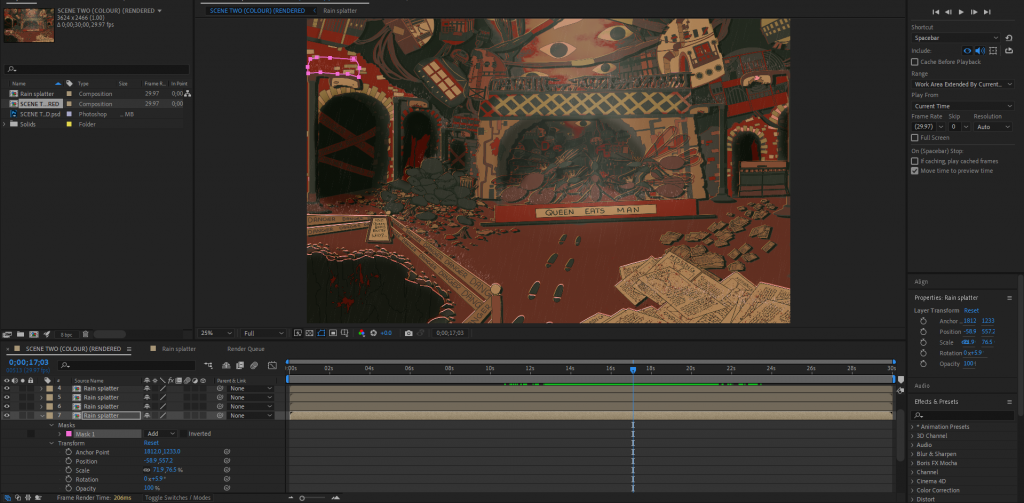Open the Range Work Area dropdown
1024x503 pixels.
963,84
